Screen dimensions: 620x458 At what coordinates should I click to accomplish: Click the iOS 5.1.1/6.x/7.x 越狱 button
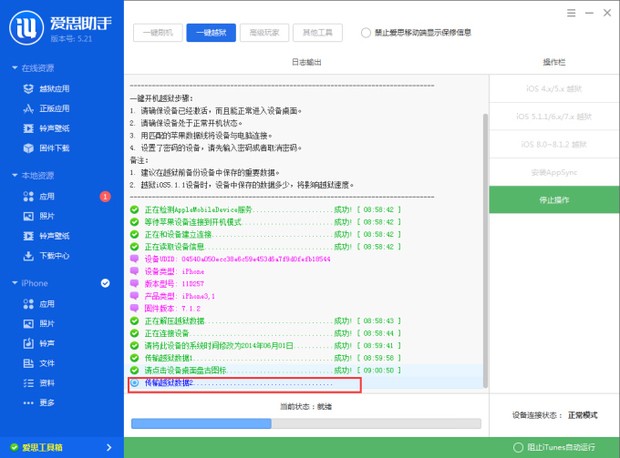click(554, 116)
